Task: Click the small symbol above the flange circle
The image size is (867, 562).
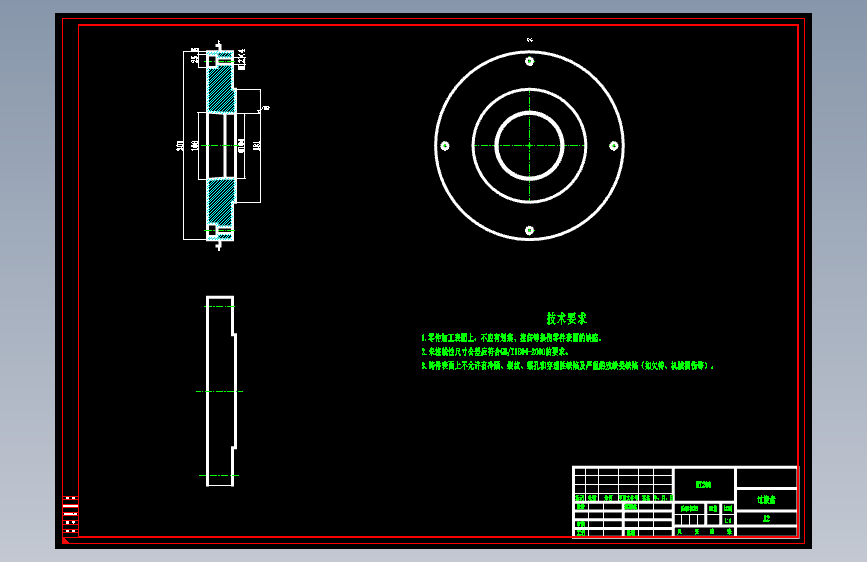Action: point(530,40)
